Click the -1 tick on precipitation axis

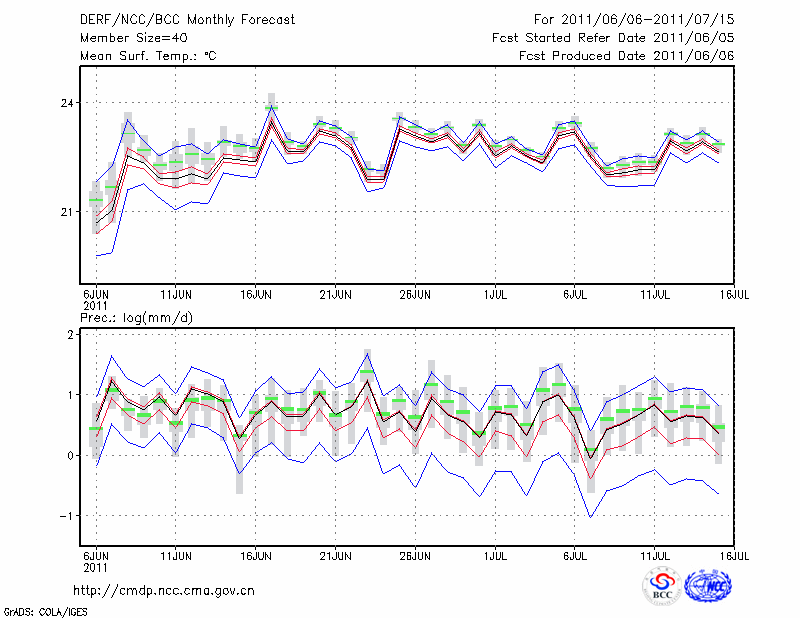[x=67, y=516]
